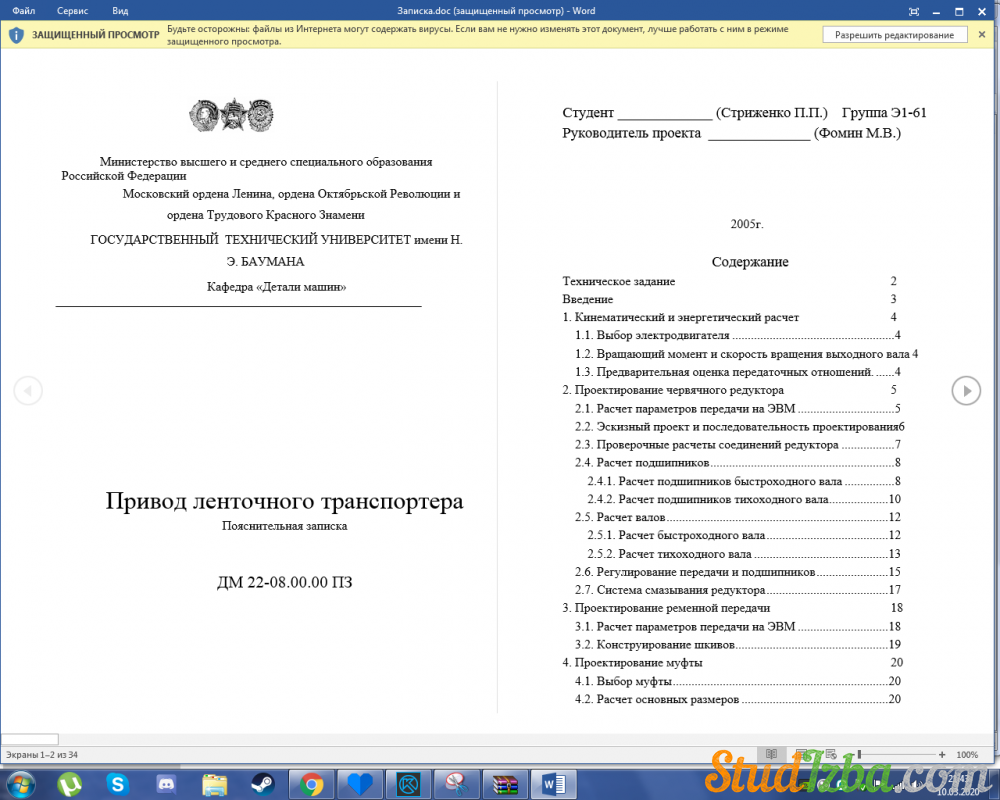Open the Сервис menu
1000x800 pixels.
(72, 11)
